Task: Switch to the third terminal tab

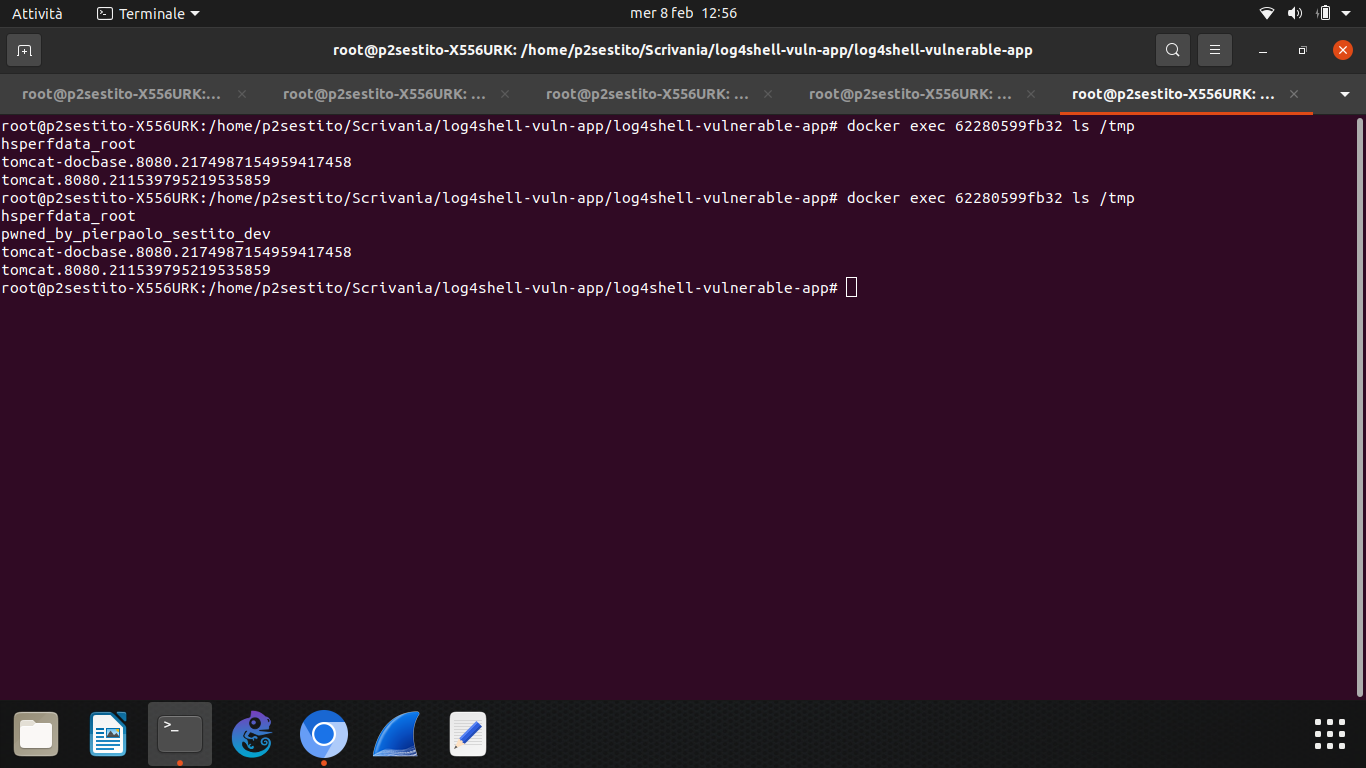Action: pos(648,94)
